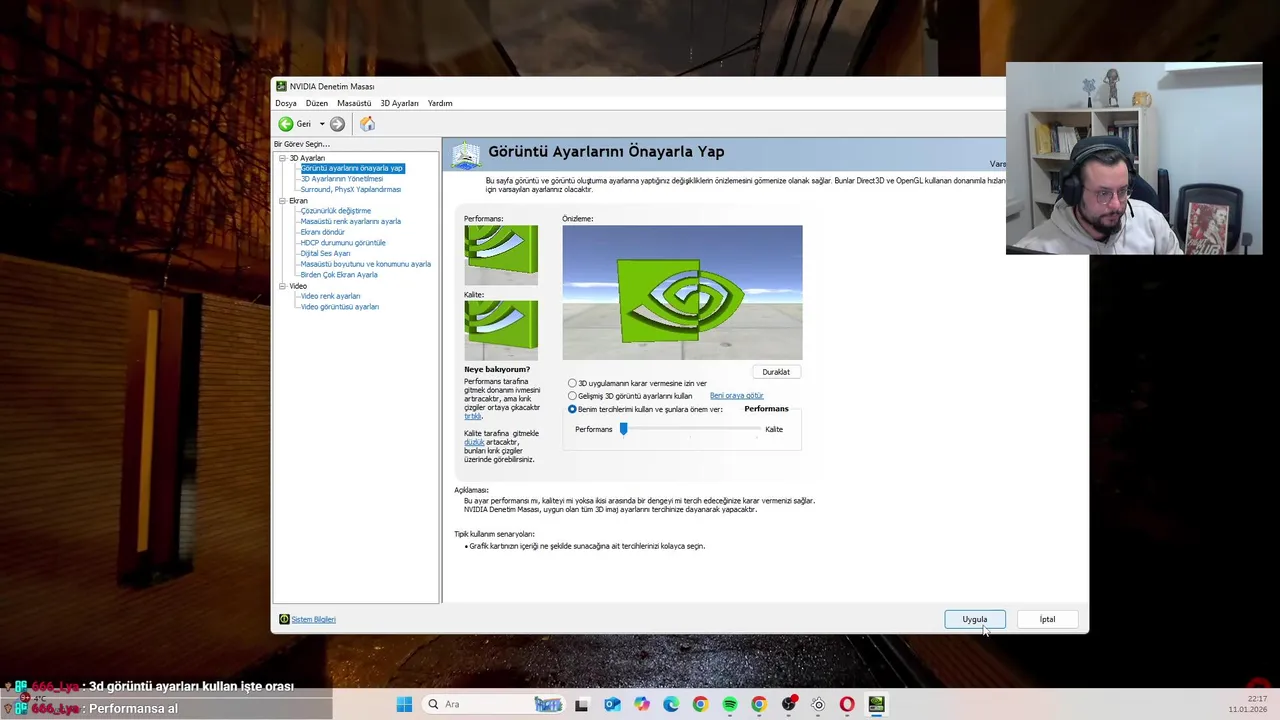Viewport: 1280px width, 720px height.
Task: Go back with the green Geri arrow
Action: click(x=286, y=124)
